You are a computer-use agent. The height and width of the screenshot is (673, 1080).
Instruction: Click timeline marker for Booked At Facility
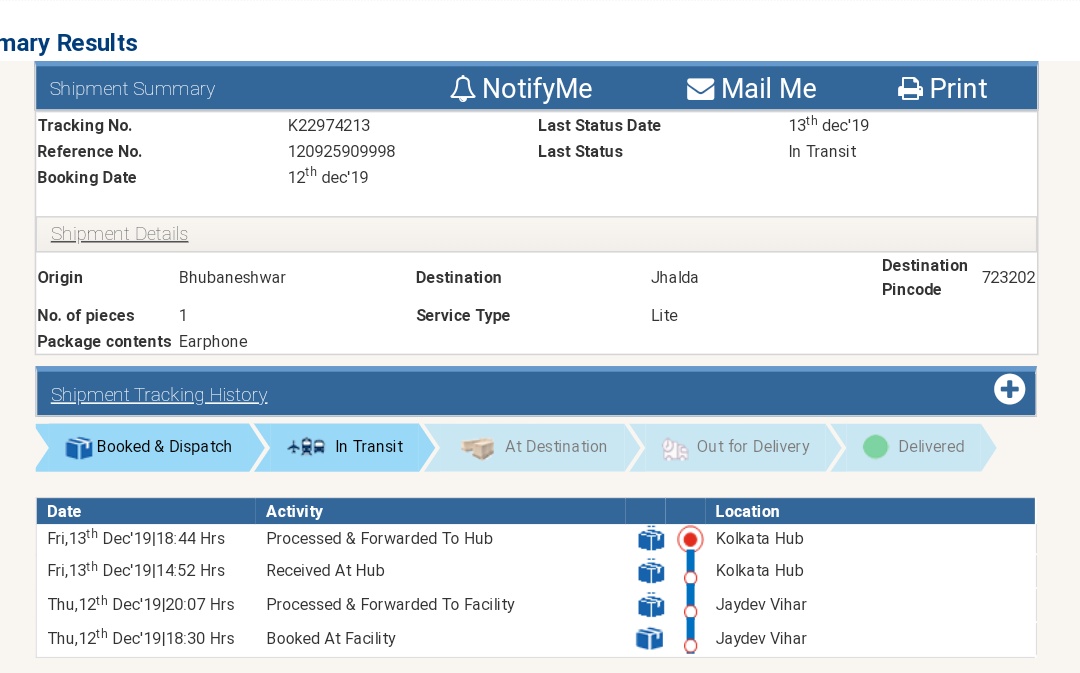click(690, 645)
